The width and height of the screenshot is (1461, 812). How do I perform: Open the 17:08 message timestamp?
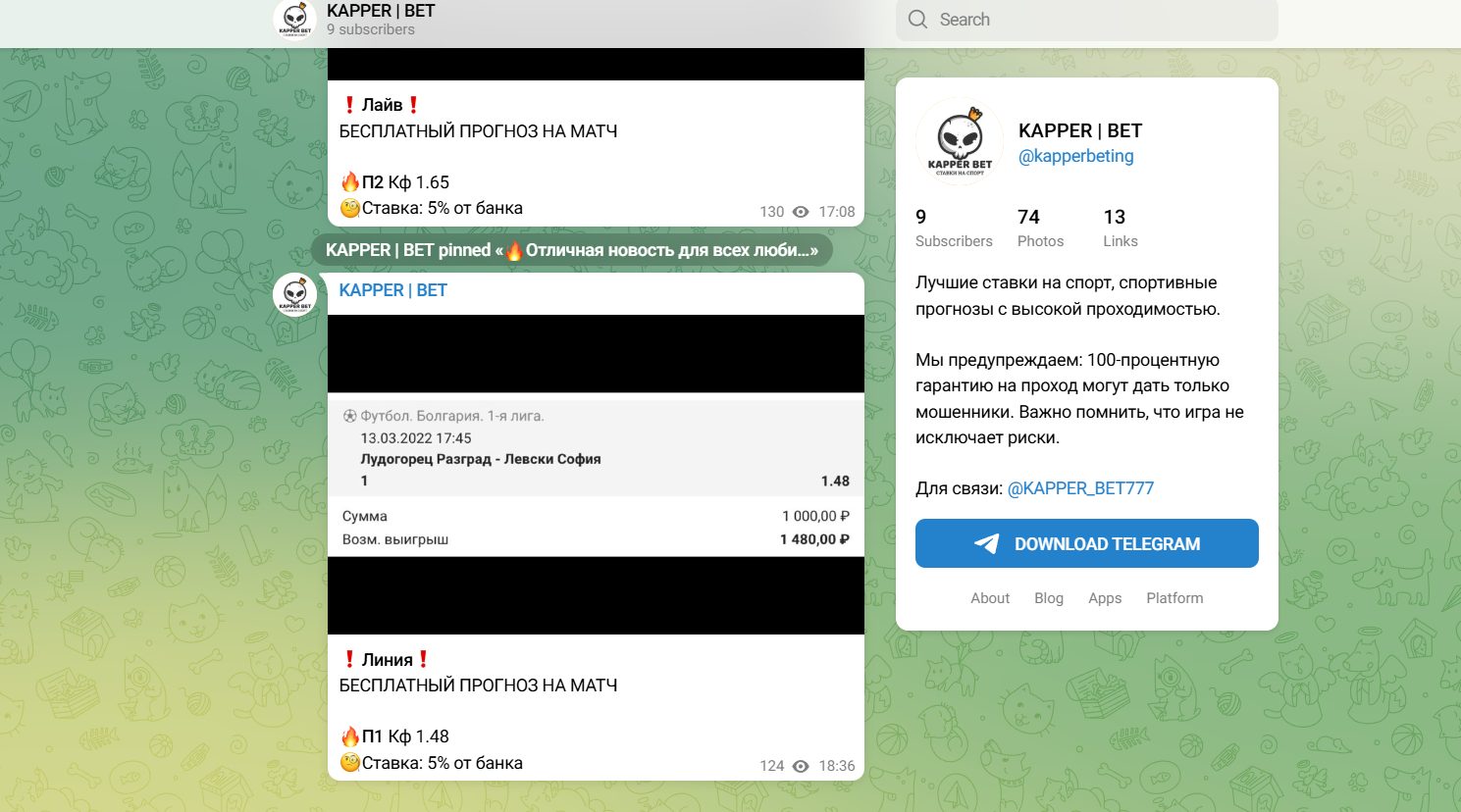pyautogui.click(x=837, y=212)
